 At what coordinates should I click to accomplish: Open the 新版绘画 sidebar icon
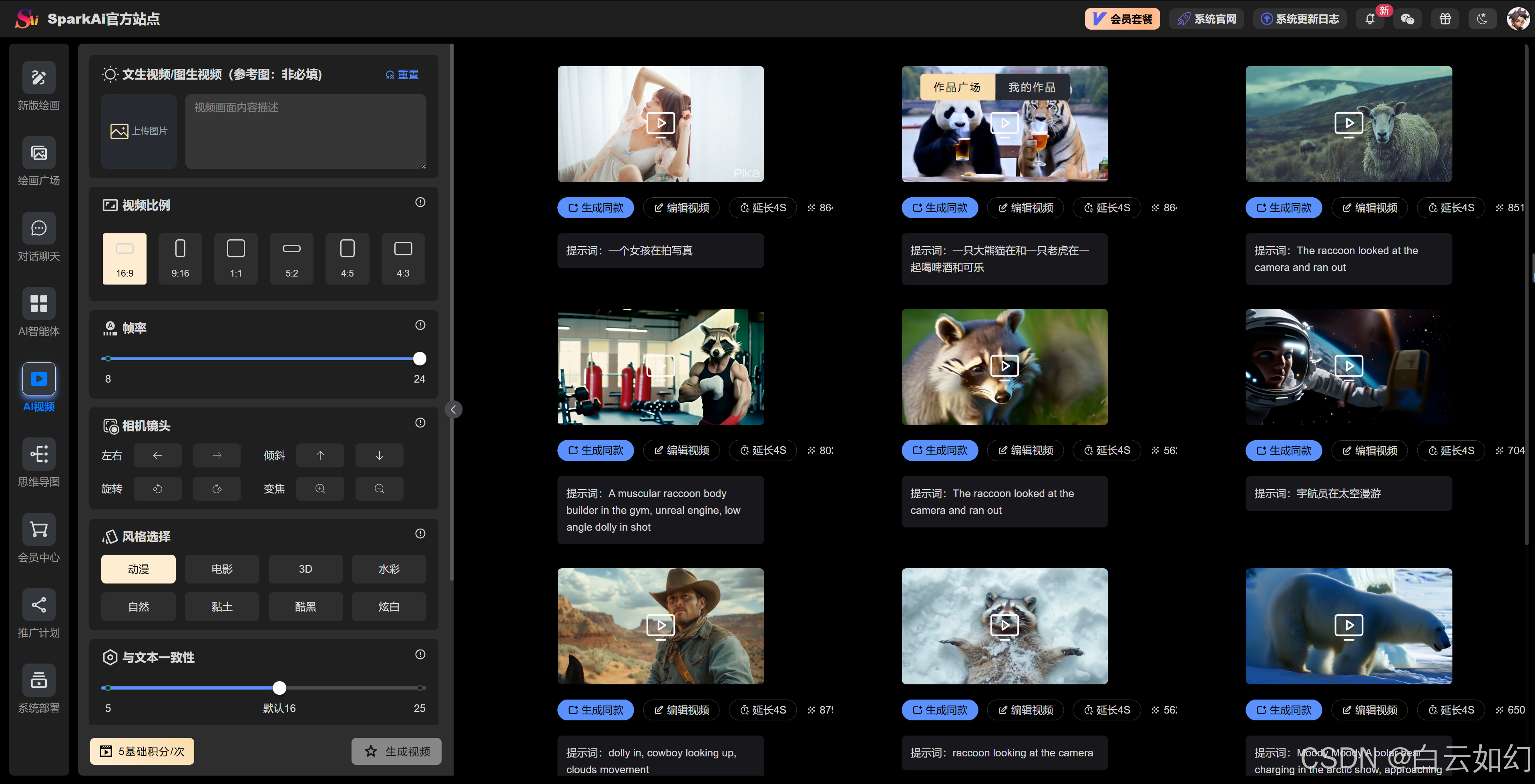coord(39,78)
